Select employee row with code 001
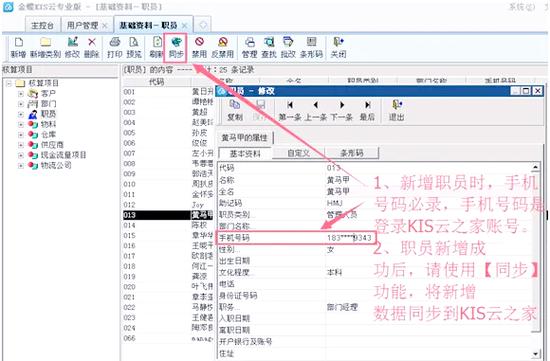This screenshot has height=361, width=550. (x=168, y=92)
